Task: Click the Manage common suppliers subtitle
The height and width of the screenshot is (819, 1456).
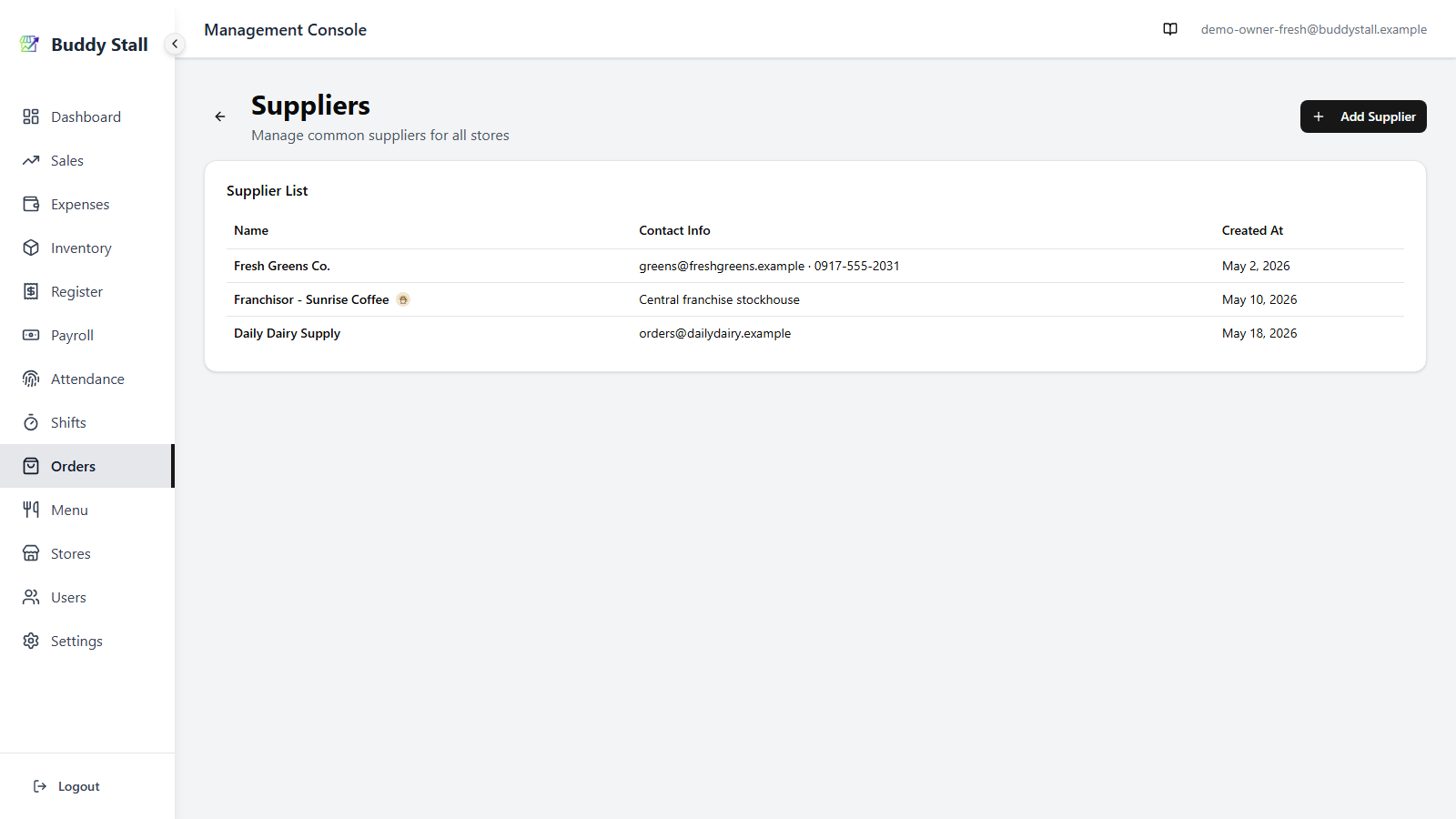Action: [x=380, y=135]
